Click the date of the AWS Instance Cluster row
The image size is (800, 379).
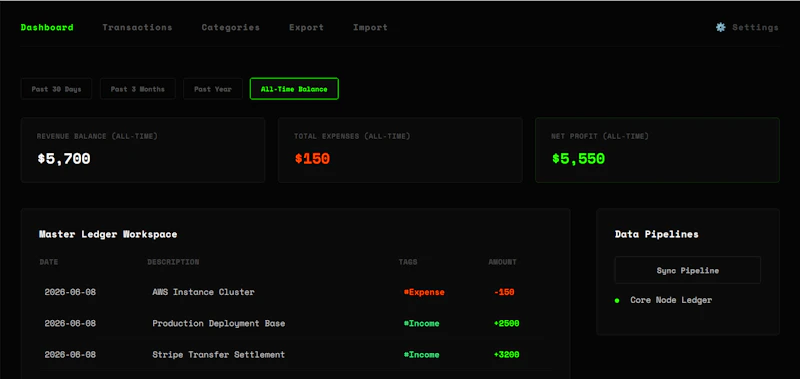pyautogui.click(x=70, y=292)
